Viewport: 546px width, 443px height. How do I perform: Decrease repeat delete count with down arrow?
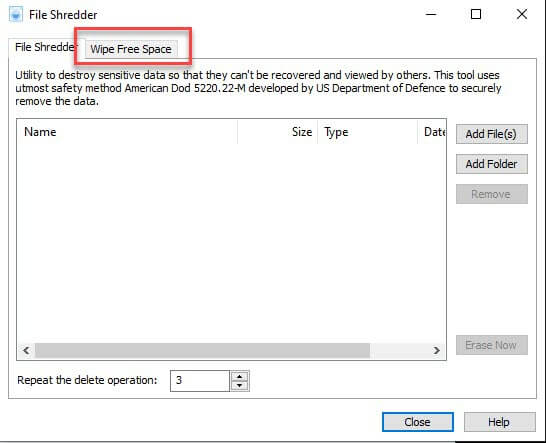(240, 386)
